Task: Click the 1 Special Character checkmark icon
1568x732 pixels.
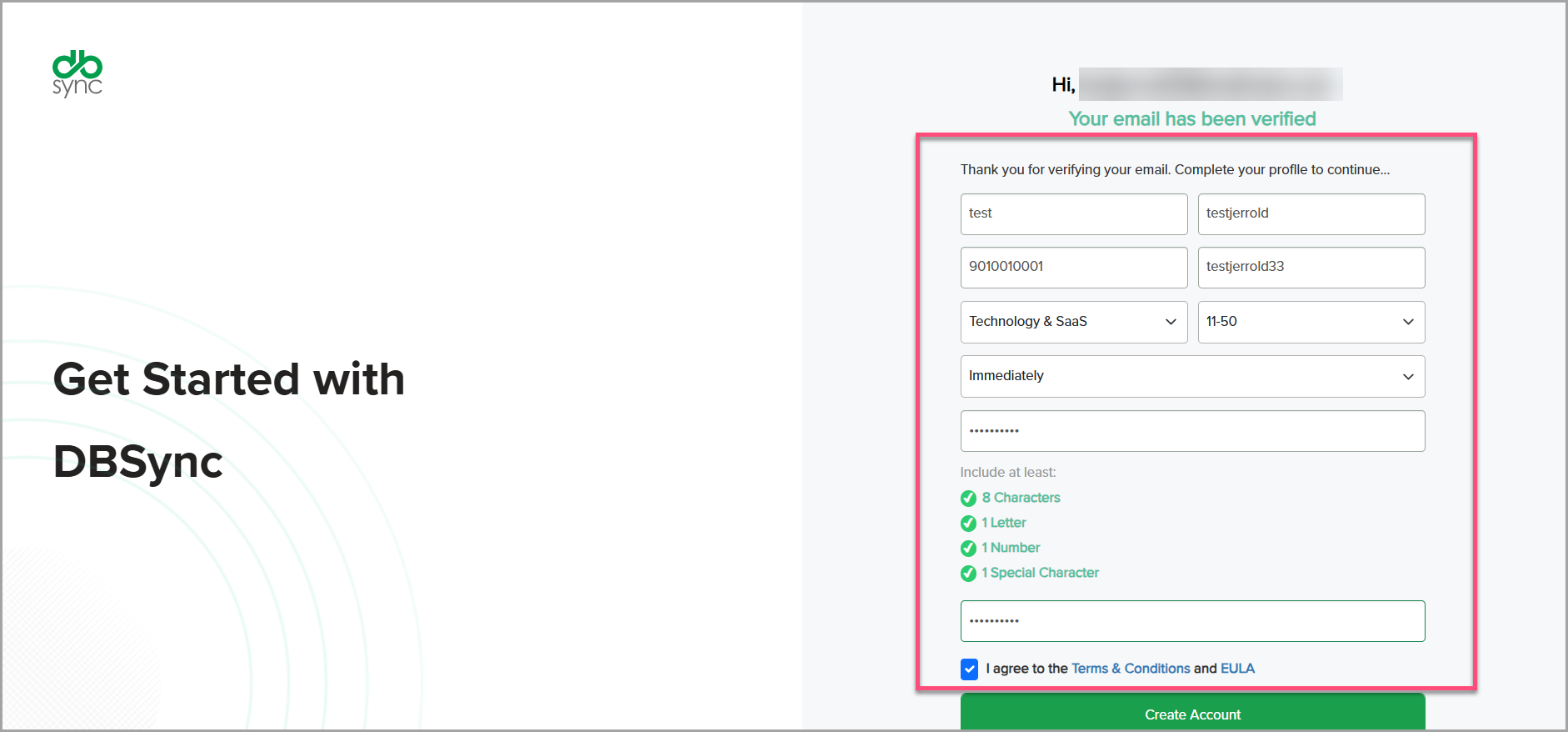Action: click(x=968, y=574)
